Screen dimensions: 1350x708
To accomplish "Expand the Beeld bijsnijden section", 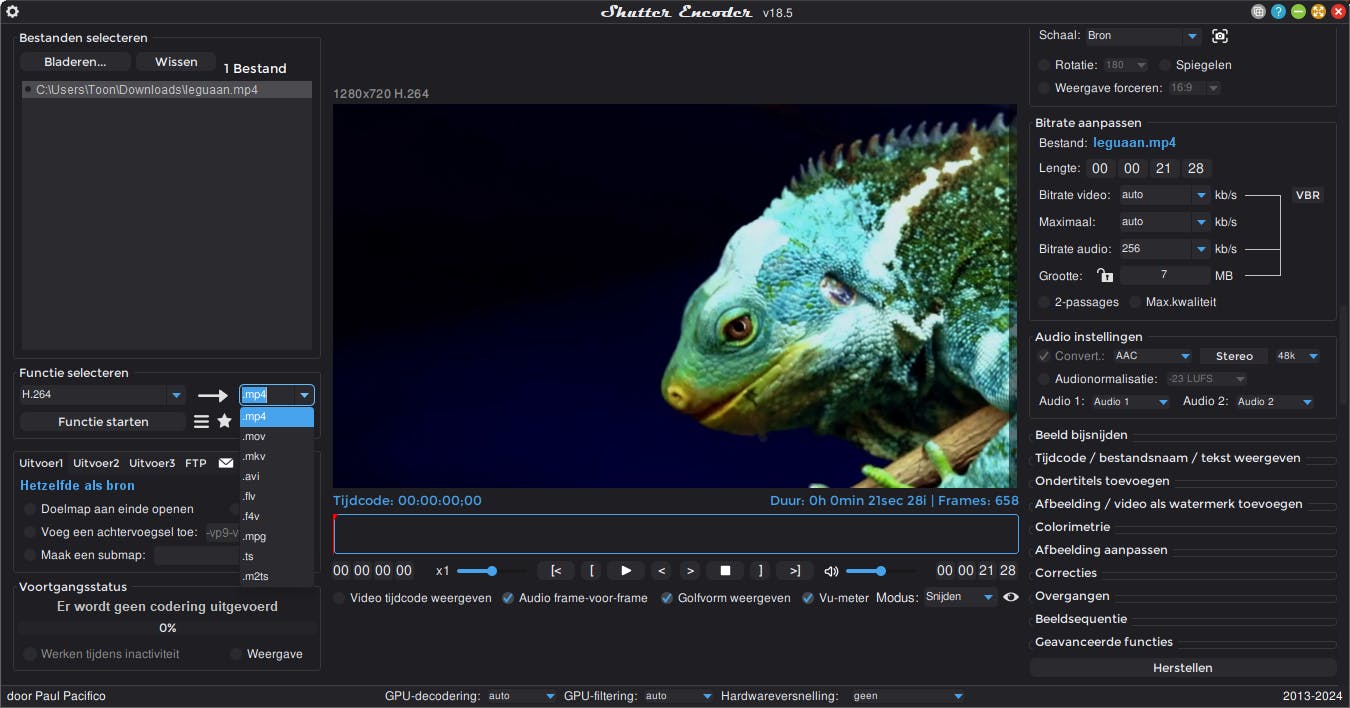I will tap(1082, 435).
